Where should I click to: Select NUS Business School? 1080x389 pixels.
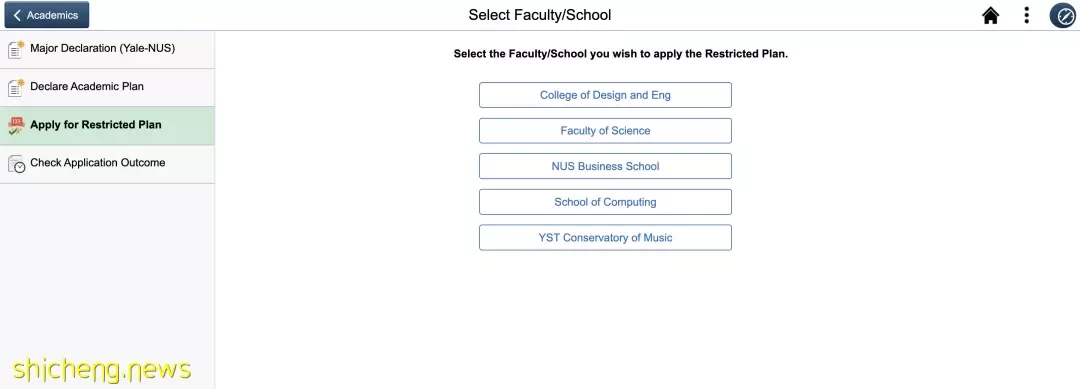click(605, 166)
